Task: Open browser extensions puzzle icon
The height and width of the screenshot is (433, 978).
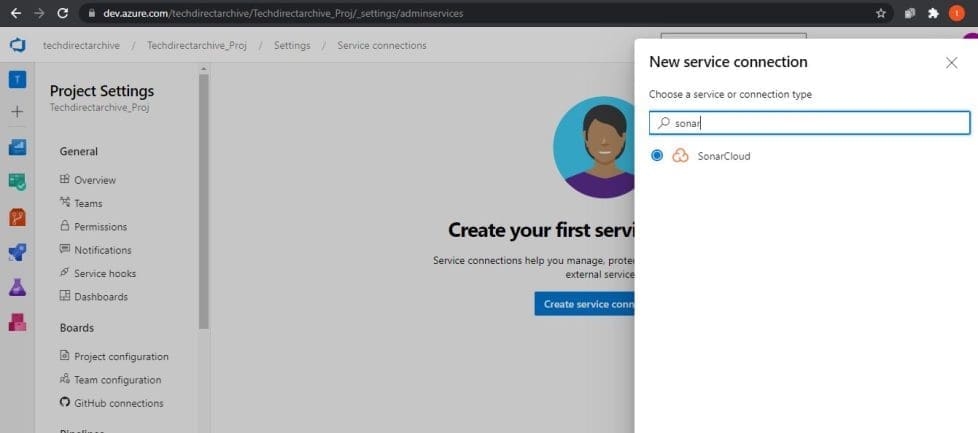Action: (x=933, y=13)
